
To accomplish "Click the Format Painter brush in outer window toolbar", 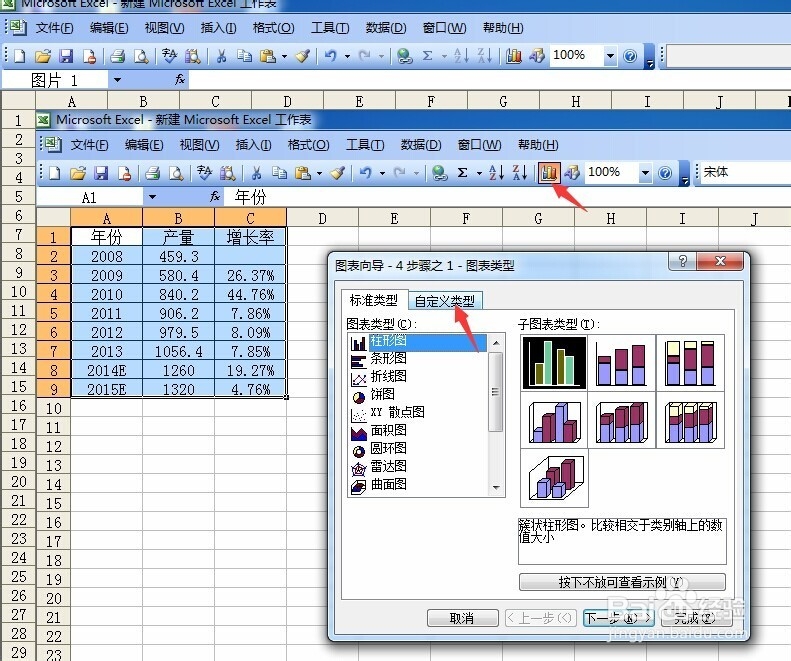I will [x=302, y=56].
